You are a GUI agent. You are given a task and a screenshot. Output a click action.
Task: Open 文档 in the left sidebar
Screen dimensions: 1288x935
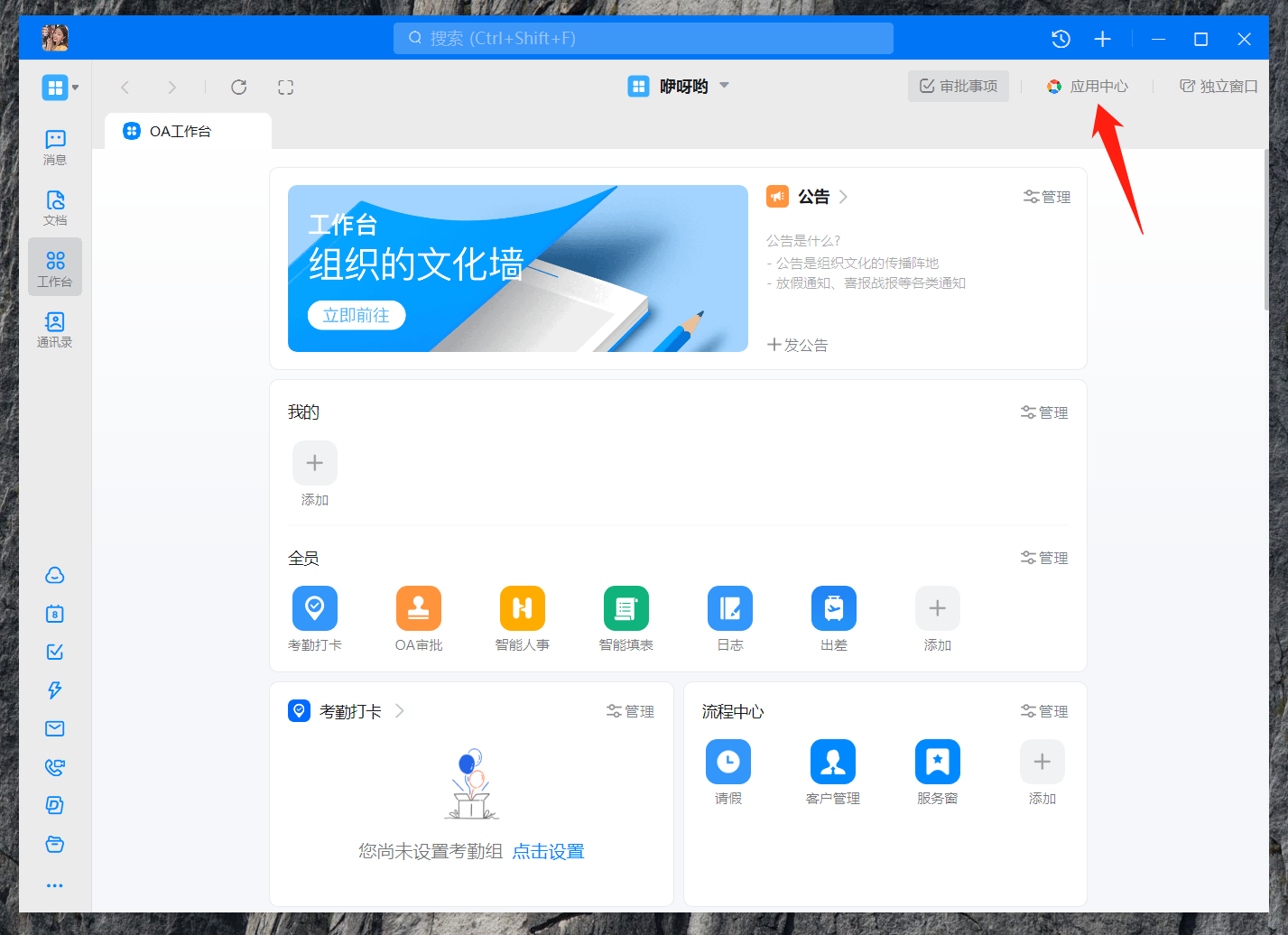[x=55, y=208]
